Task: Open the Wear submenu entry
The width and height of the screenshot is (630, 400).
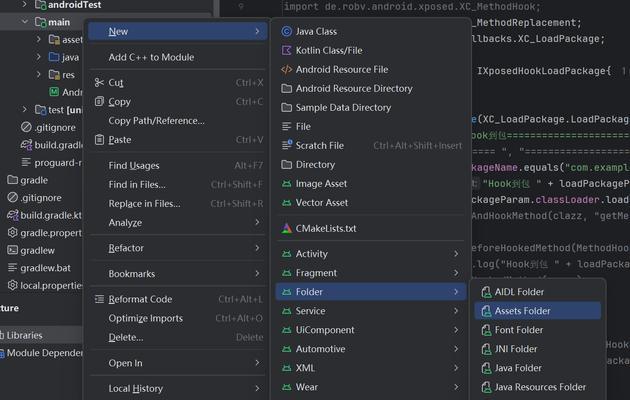Action: click(370, 387)
